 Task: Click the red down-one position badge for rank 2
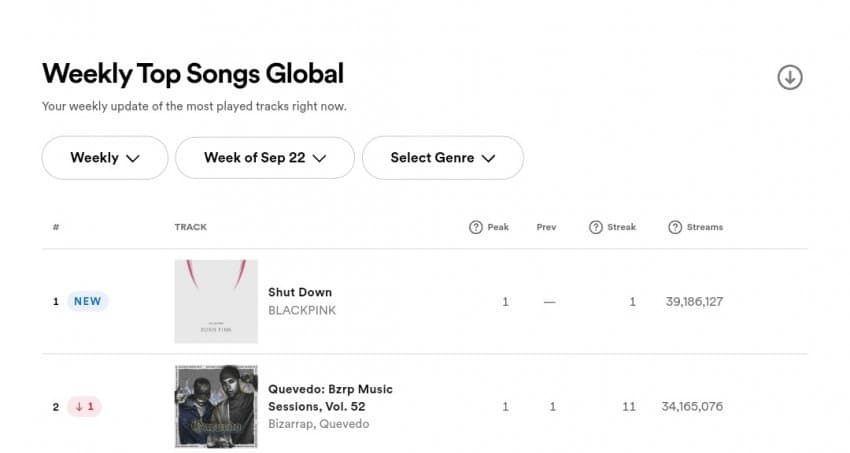(84, 406)
